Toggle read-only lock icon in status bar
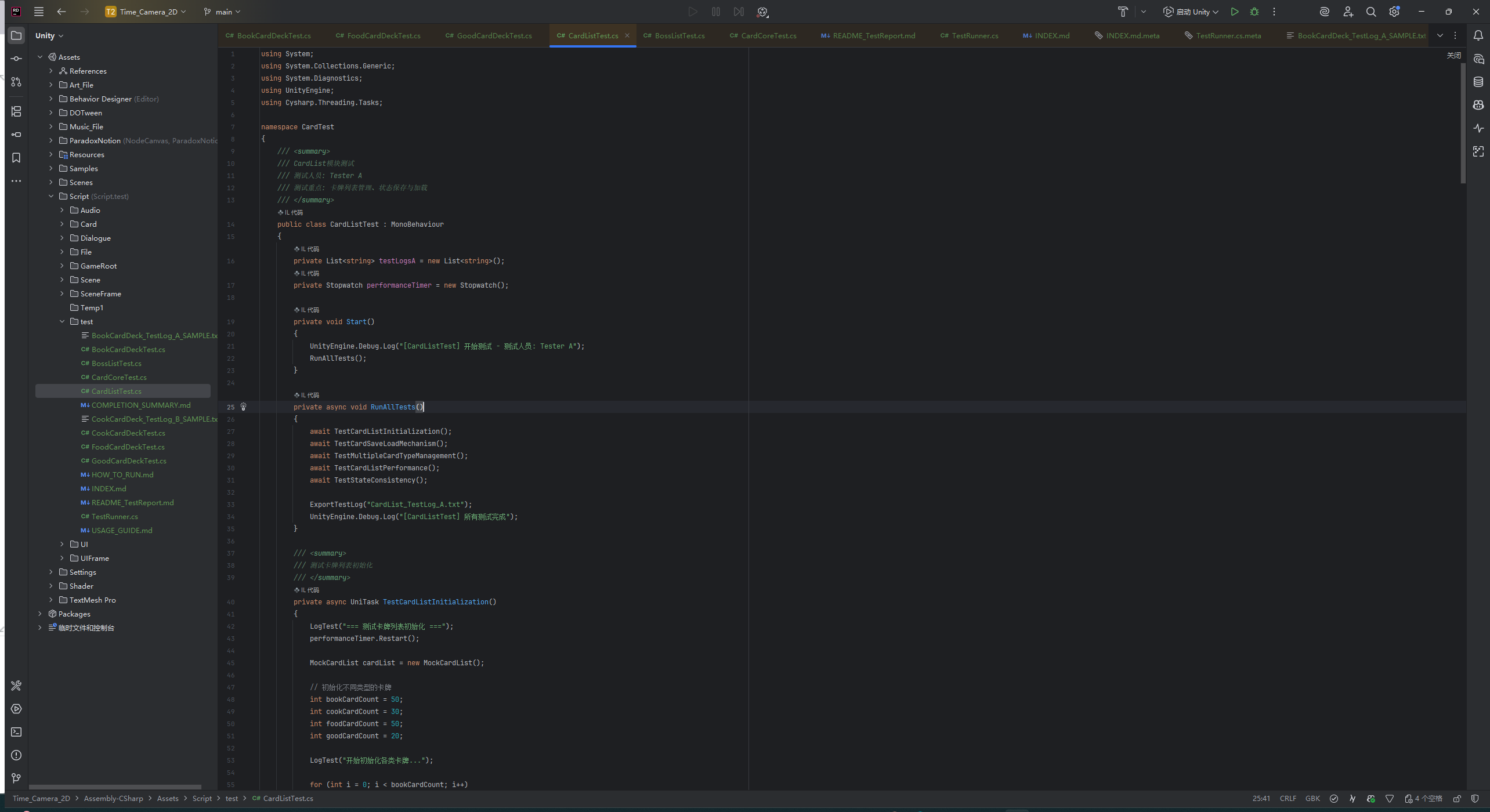Image resolution: width=1490 pixels, height=812 pixels. coord(1456,799)
